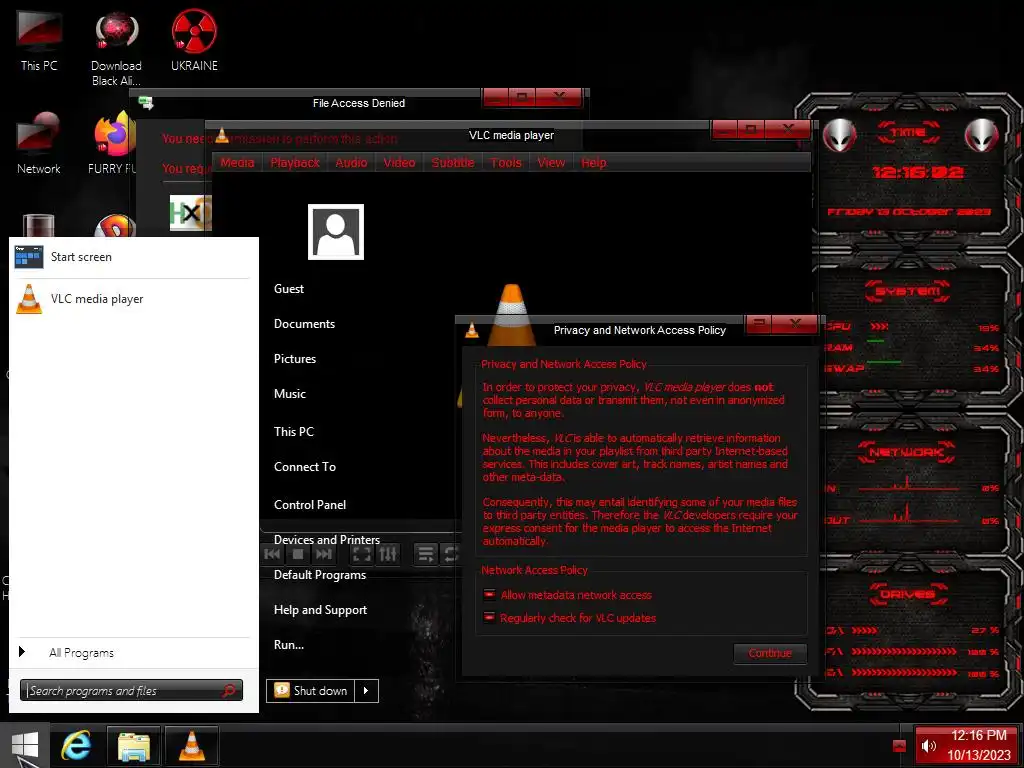Click VLC previous track button
Viewport: 1024px width, 768px height.
[x=272, y=554]
